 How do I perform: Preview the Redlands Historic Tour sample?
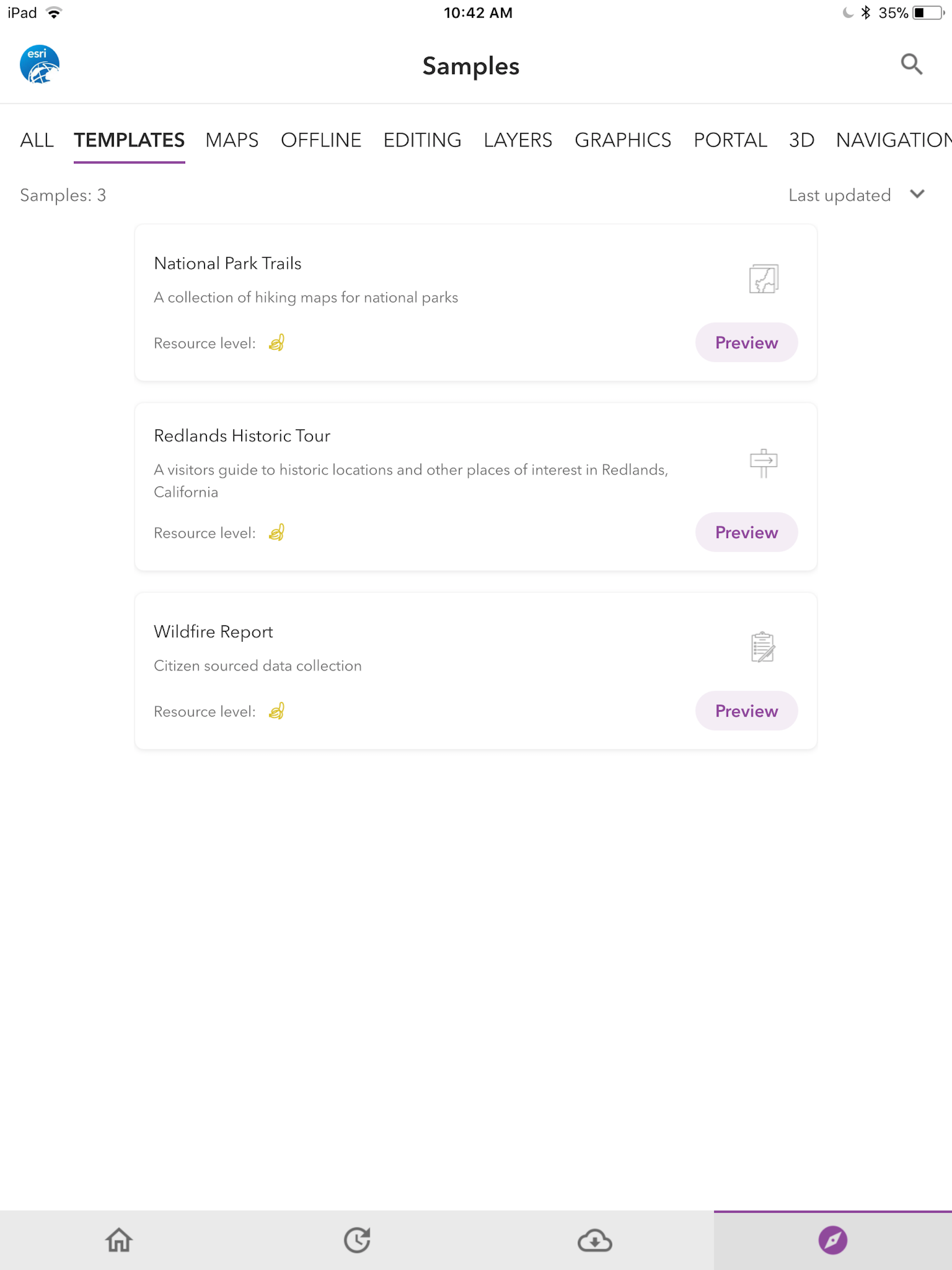pos(746,532)
